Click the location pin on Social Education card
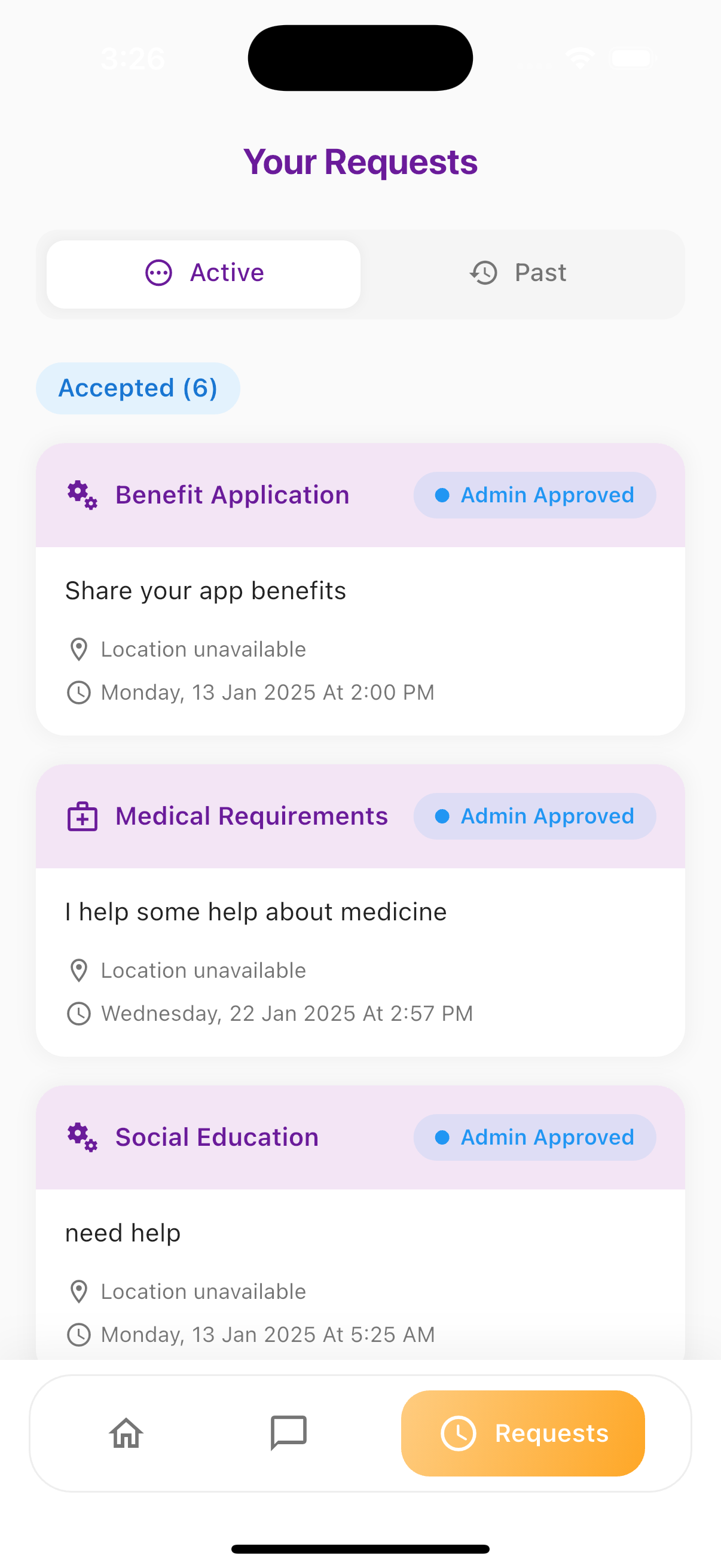This screenshot has width=721, height=1568. 78,1291
